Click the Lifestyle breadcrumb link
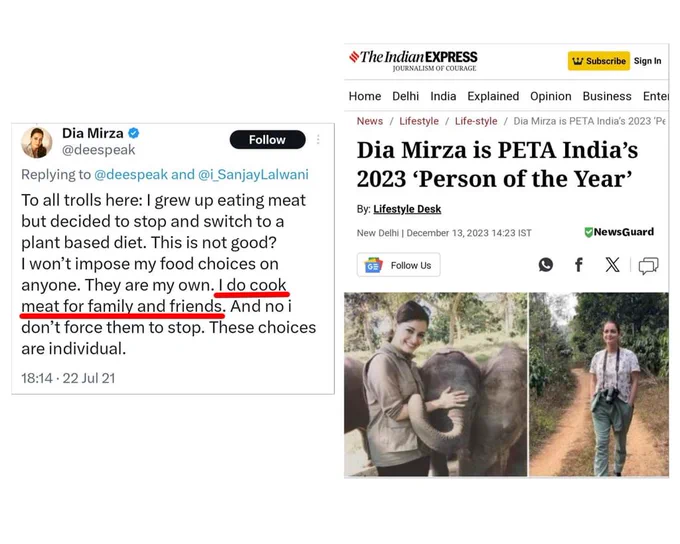 419,121
